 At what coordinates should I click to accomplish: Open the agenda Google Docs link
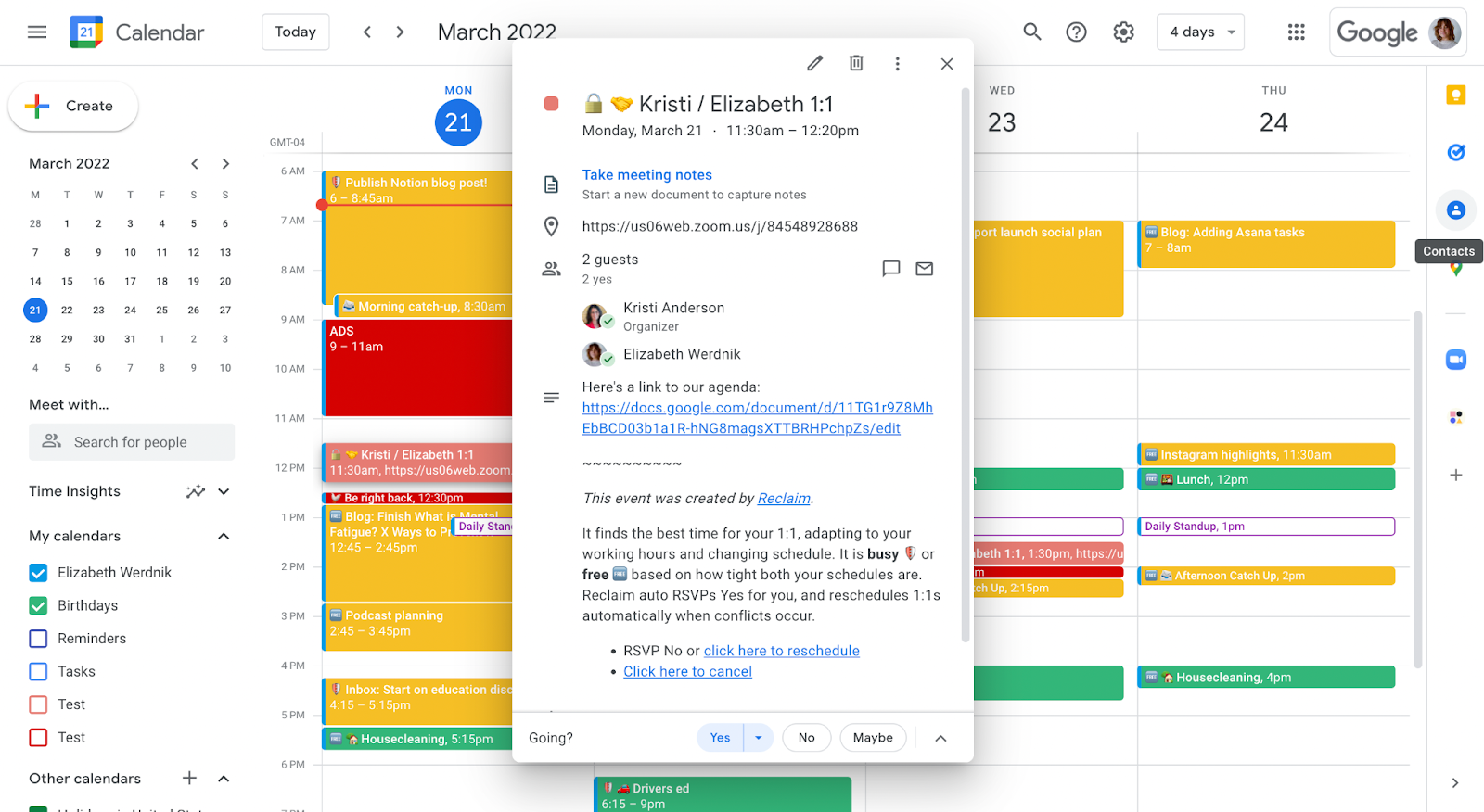tap(757, 418)
